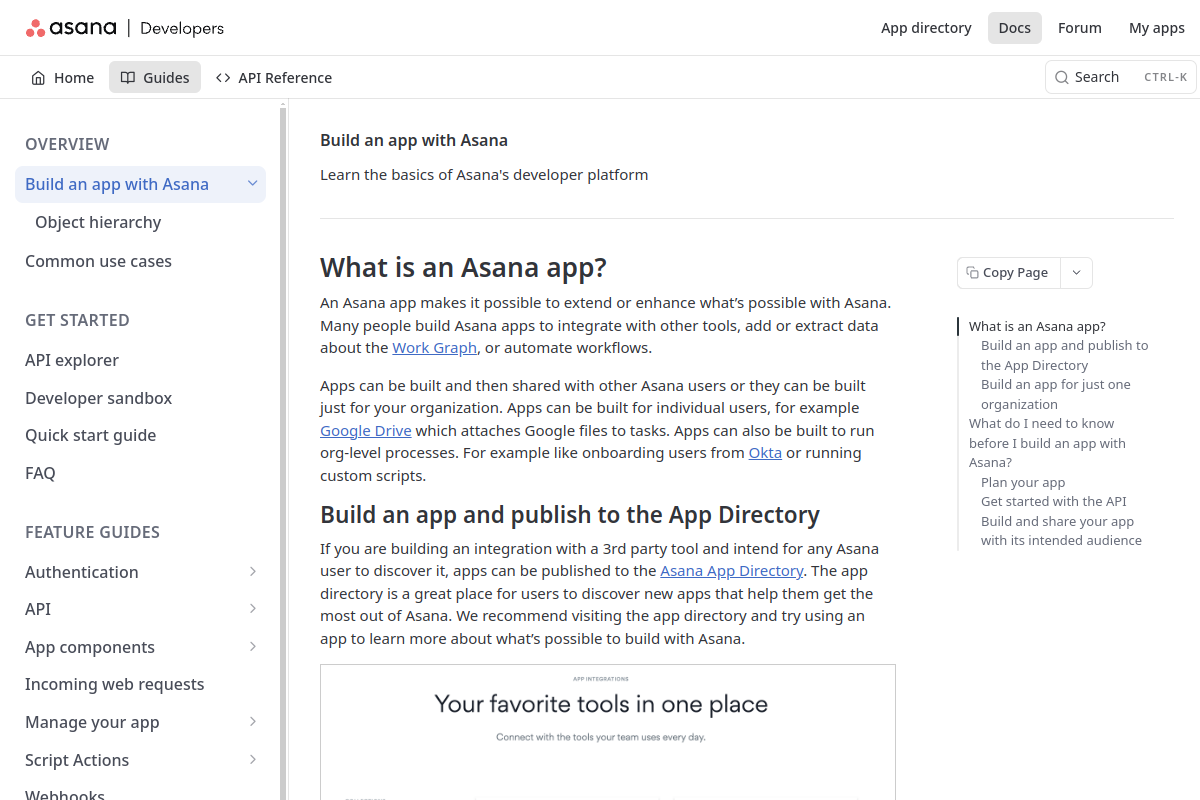Click the API Reference code brackets icon
This screenshot has height=800, width=1200.
(223, 78)
